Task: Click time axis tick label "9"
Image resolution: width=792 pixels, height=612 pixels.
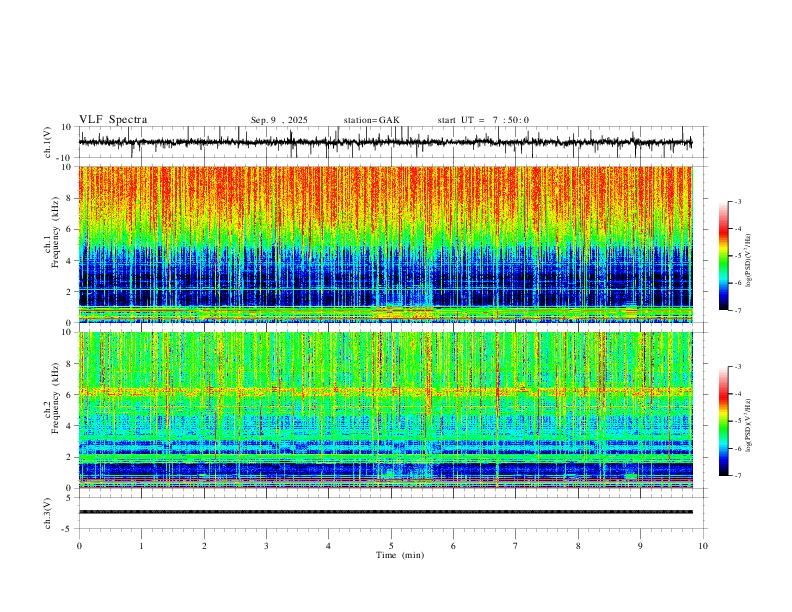Action: [640, 546]
